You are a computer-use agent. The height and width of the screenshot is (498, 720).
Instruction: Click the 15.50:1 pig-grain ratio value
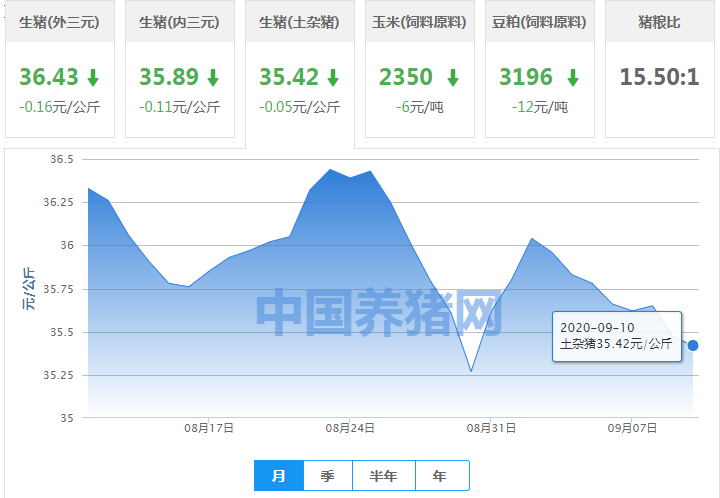pos(659,77)
